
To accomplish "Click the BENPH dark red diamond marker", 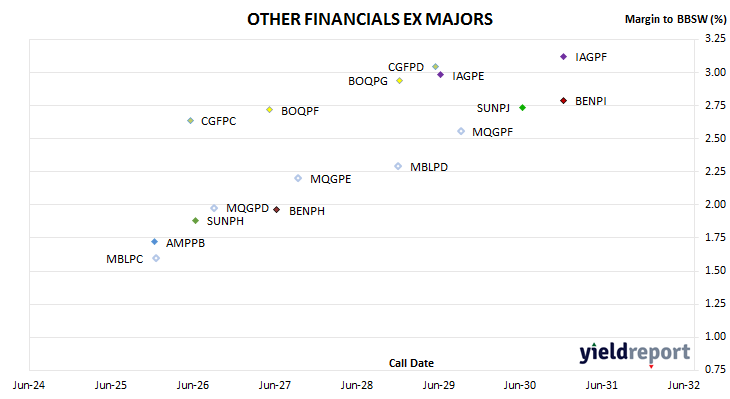I will coord(277,210).
